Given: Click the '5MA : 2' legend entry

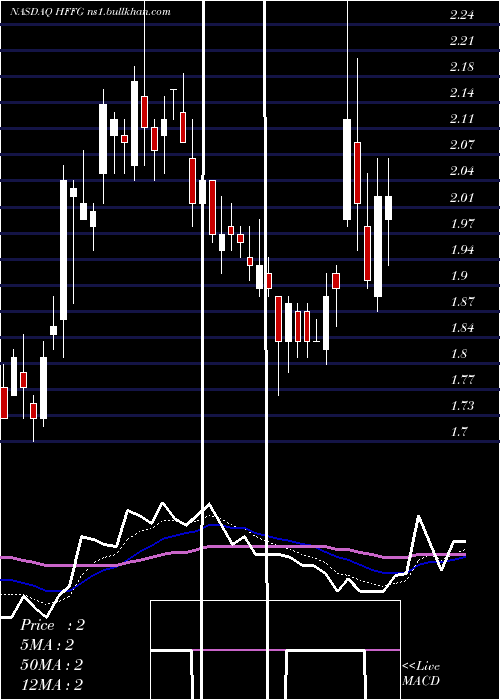Looking at the screenshot, I should click(x=47, y=645).
